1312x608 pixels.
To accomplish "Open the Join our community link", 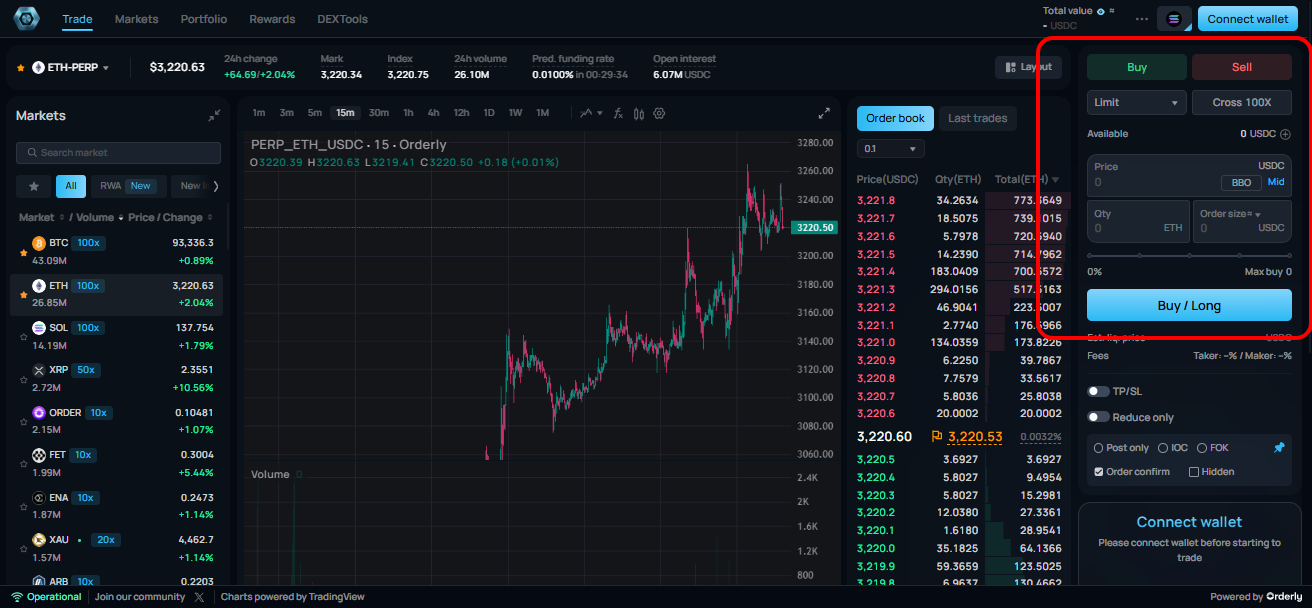I will coord(140,596).
